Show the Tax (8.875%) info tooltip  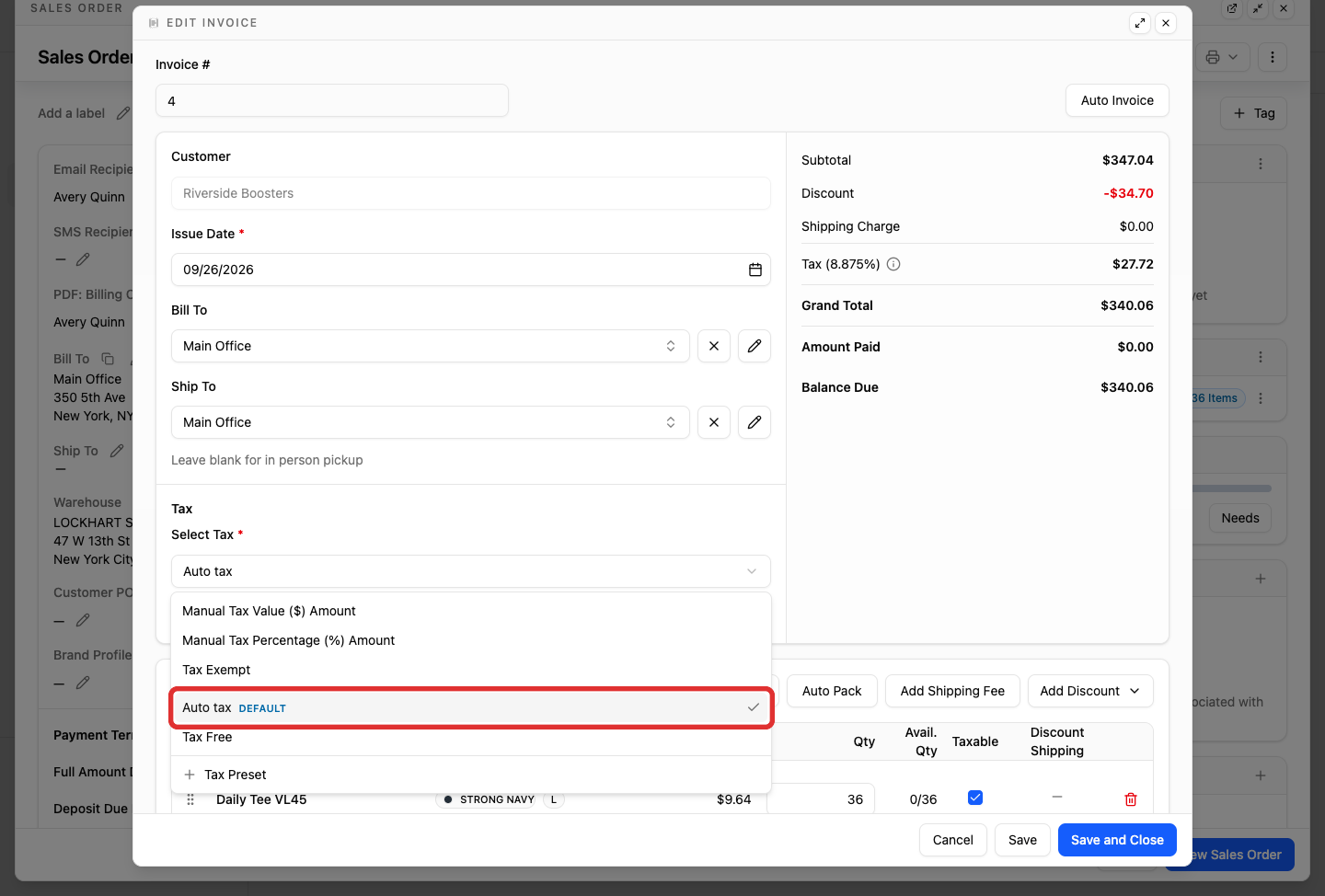[x=893, y=264]
